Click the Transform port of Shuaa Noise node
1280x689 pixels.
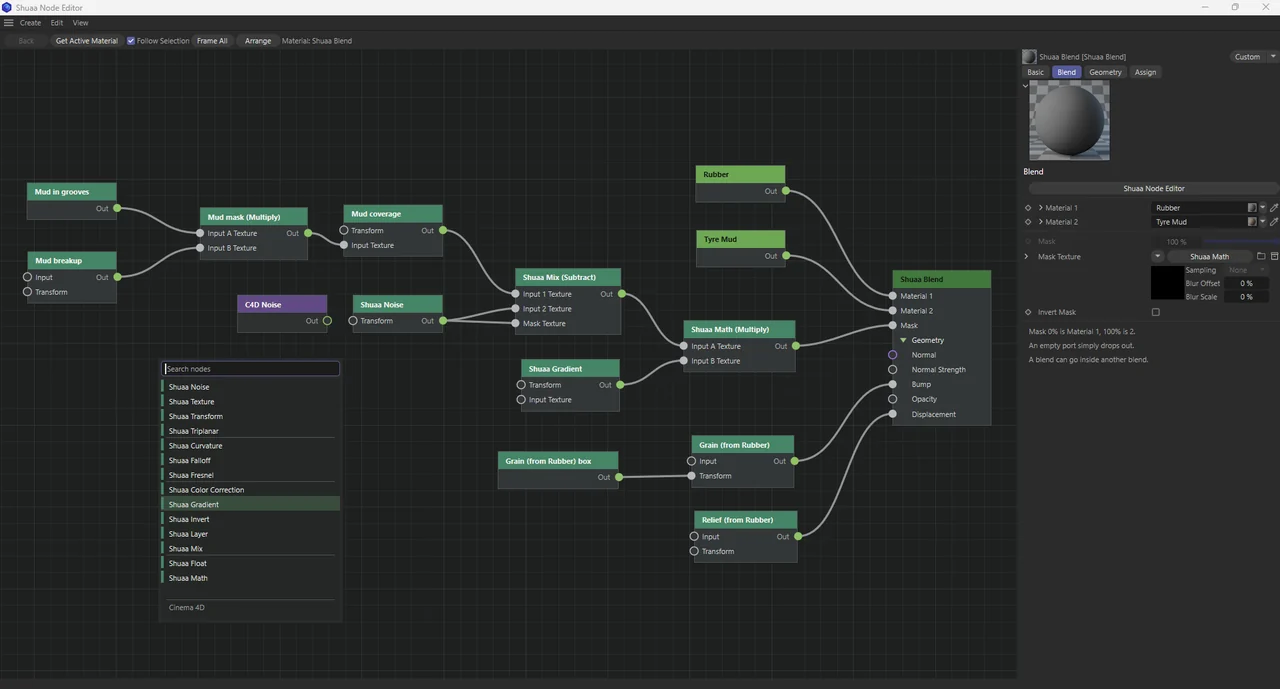[x=353, y=321]
